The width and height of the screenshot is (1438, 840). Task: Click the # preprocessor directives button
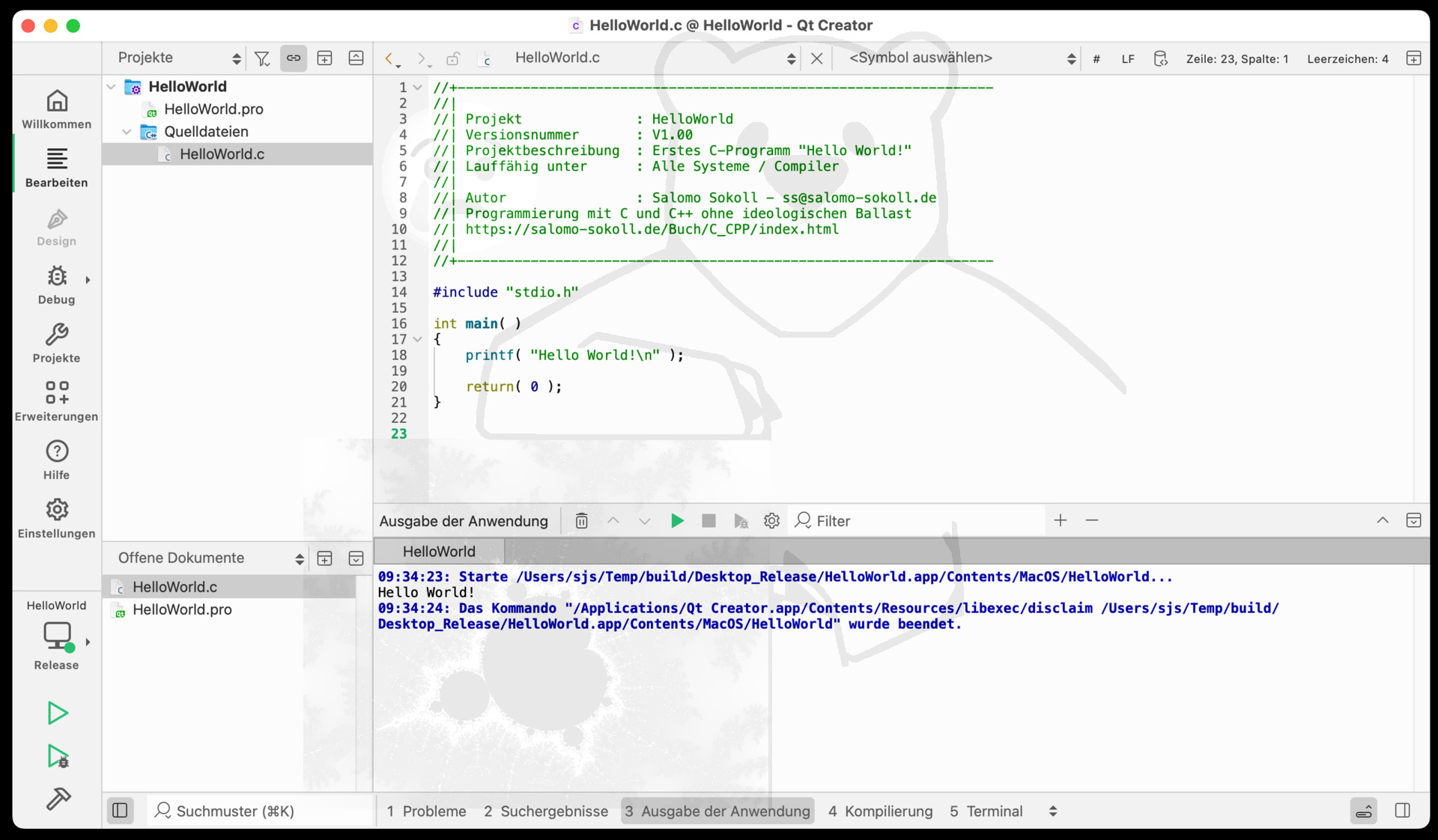[1096, 59]
